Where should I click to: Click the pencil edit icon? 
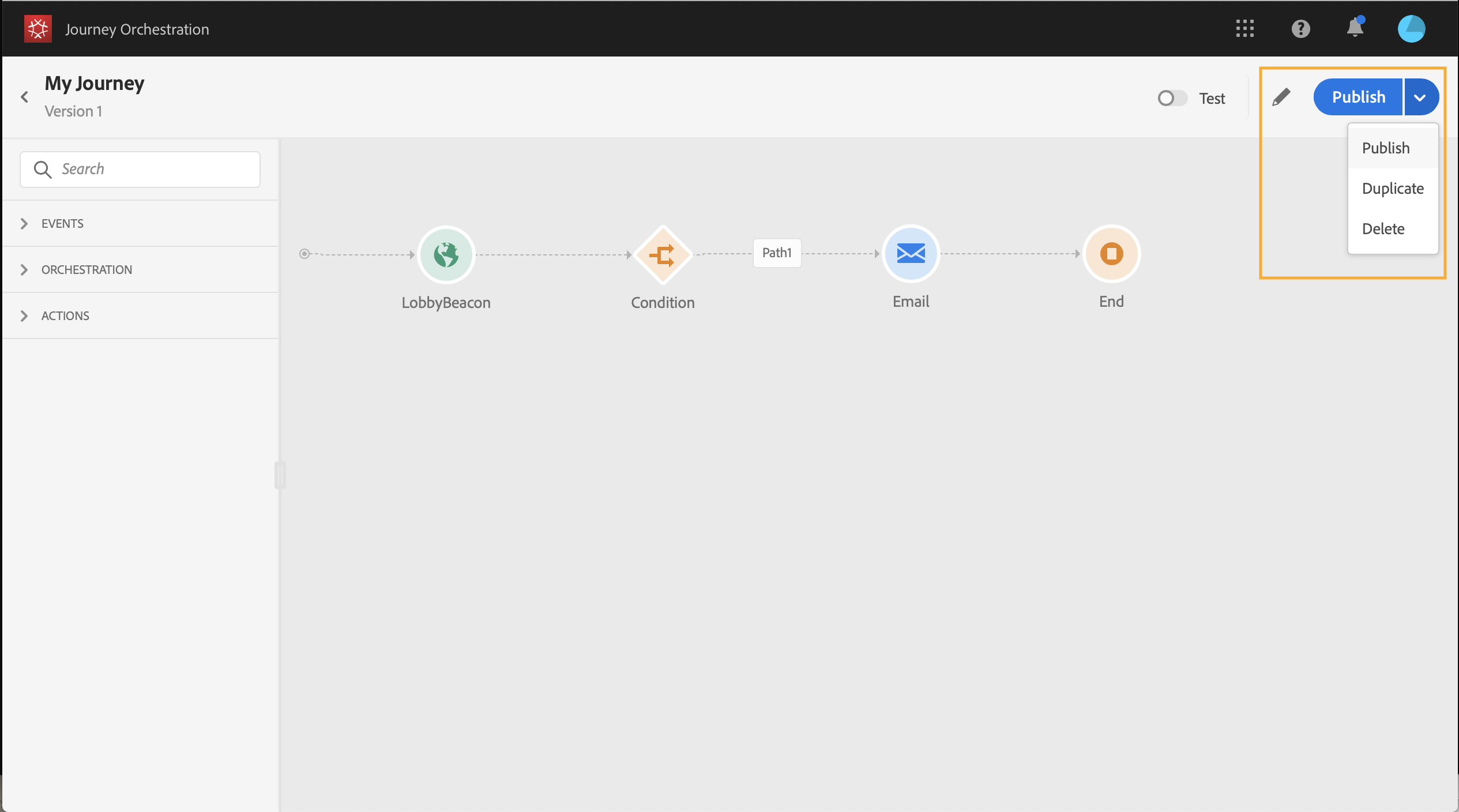point(1281,97)
